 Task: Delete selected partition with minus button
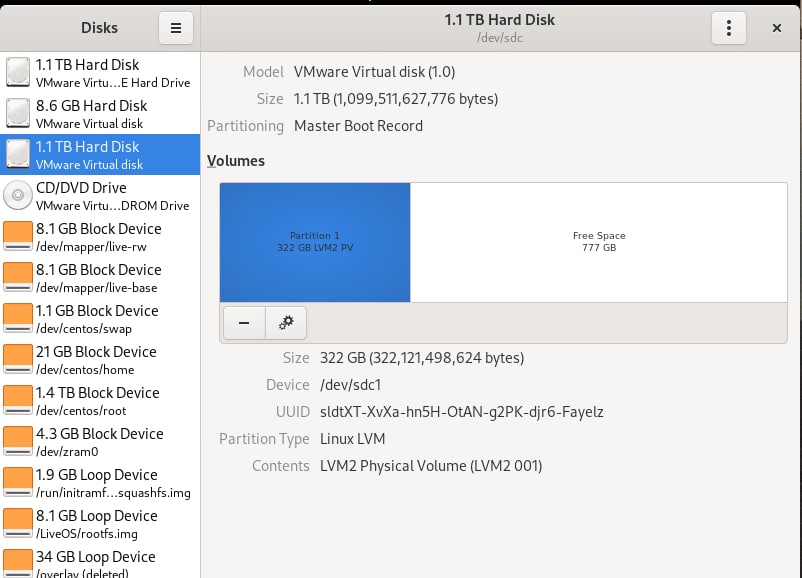[x=244, y=323]
